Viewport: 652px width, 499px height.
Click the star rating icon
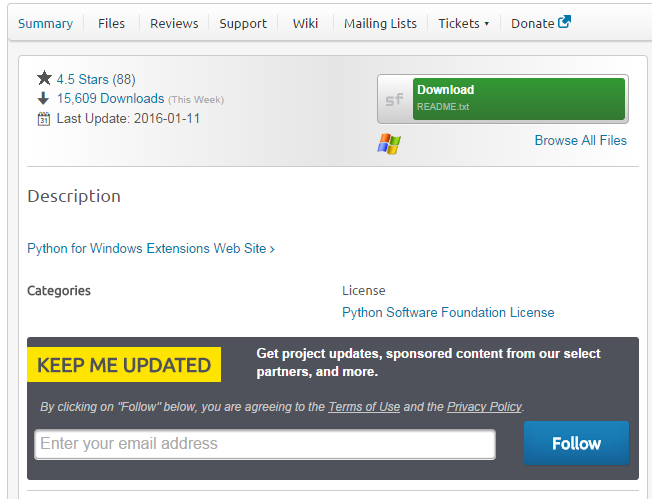pos(44,78)
